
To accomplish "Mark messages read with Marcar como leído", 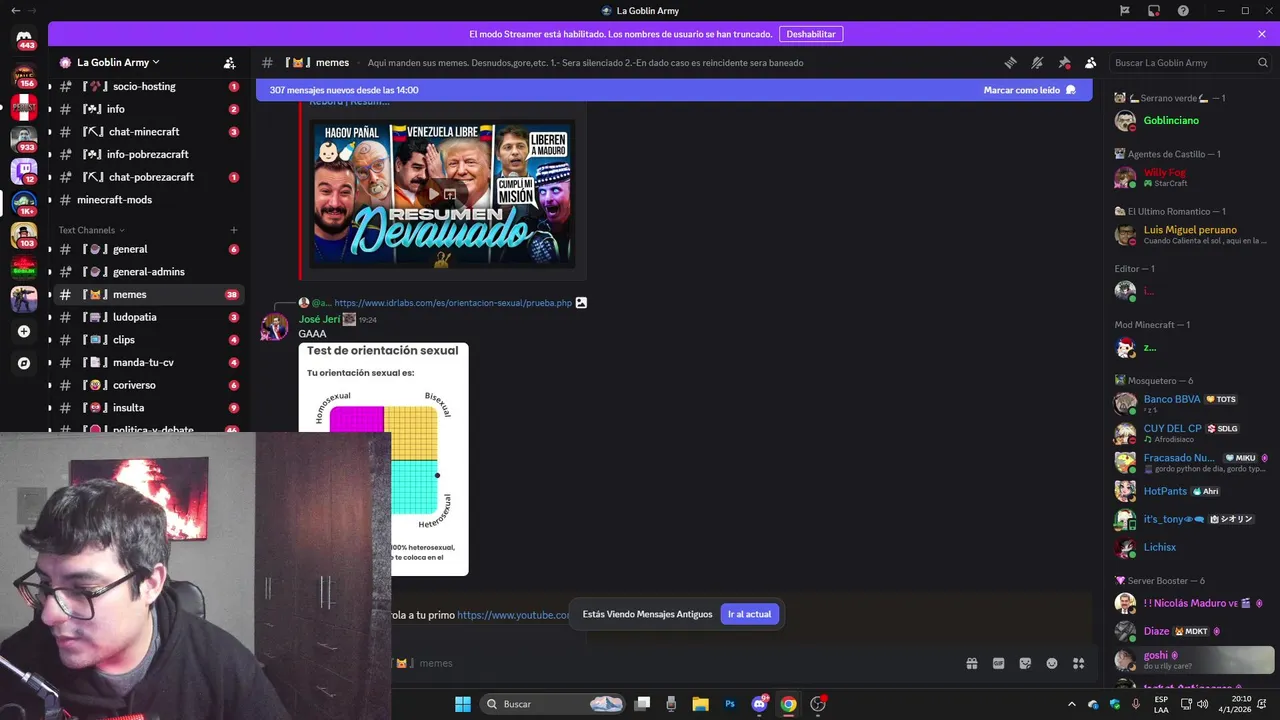I will (x=1030, y=90).
